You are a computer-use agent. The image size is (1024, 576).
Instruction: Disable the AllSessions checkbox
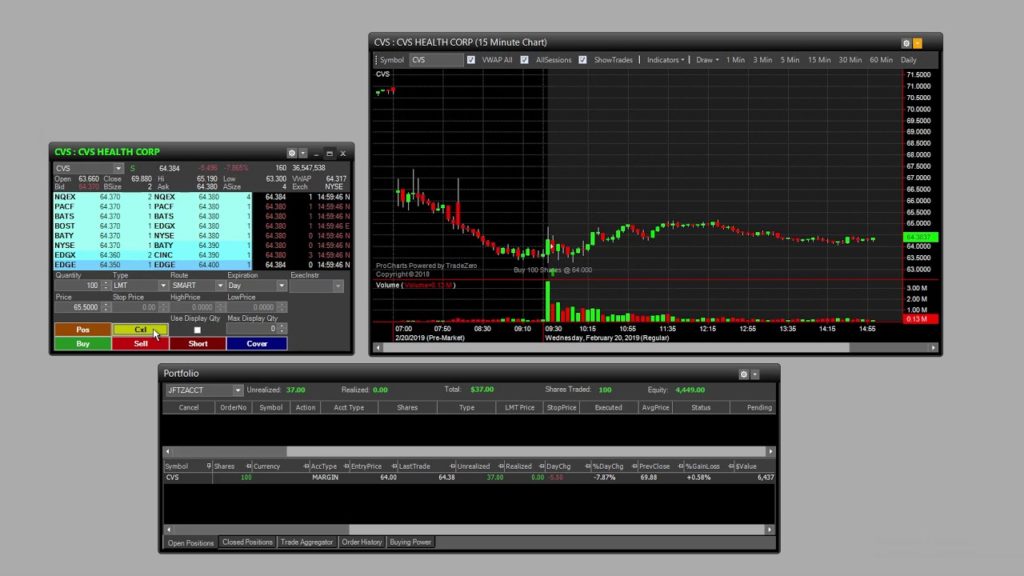pos(523,60)
